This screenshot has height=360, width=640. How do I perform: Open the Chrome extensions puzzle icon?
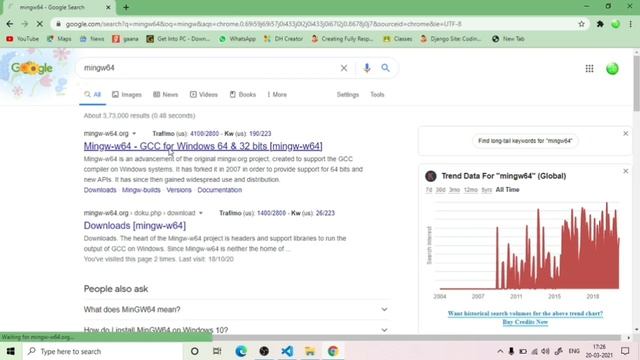click(x=600, y=24)
